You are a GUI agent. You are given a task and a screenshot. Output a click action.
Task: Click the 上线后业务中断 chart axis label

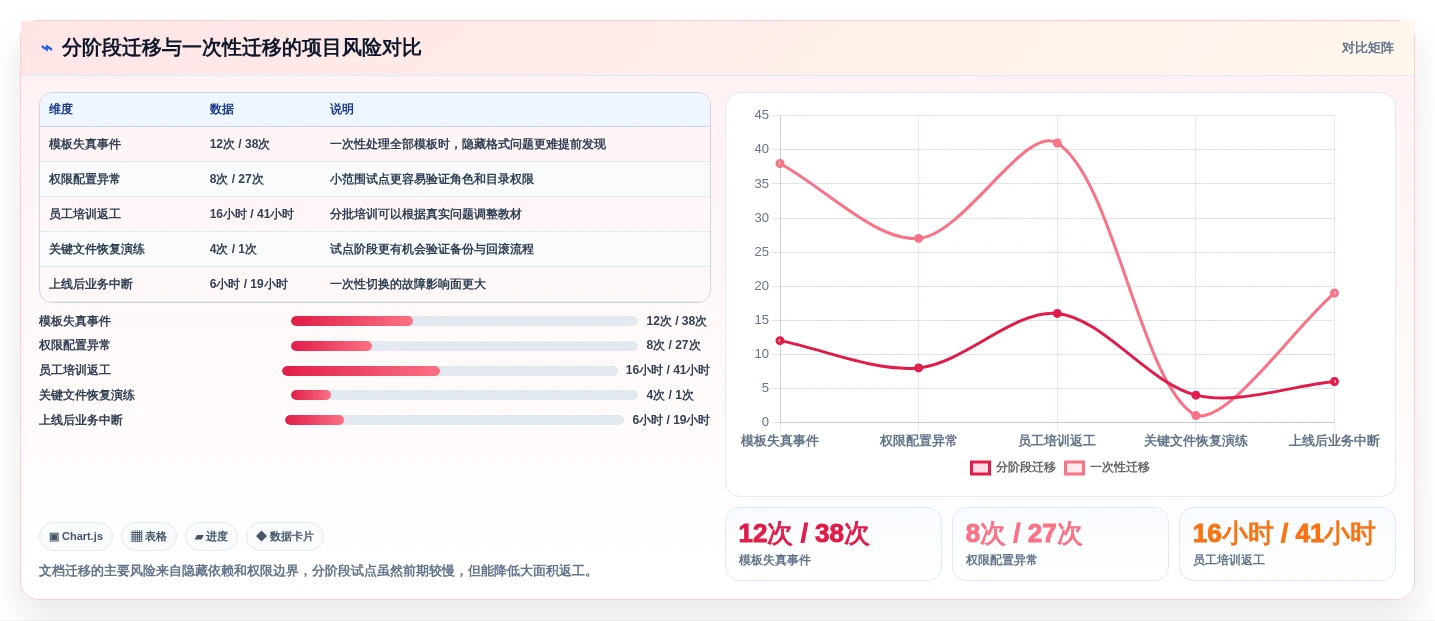1334,441
